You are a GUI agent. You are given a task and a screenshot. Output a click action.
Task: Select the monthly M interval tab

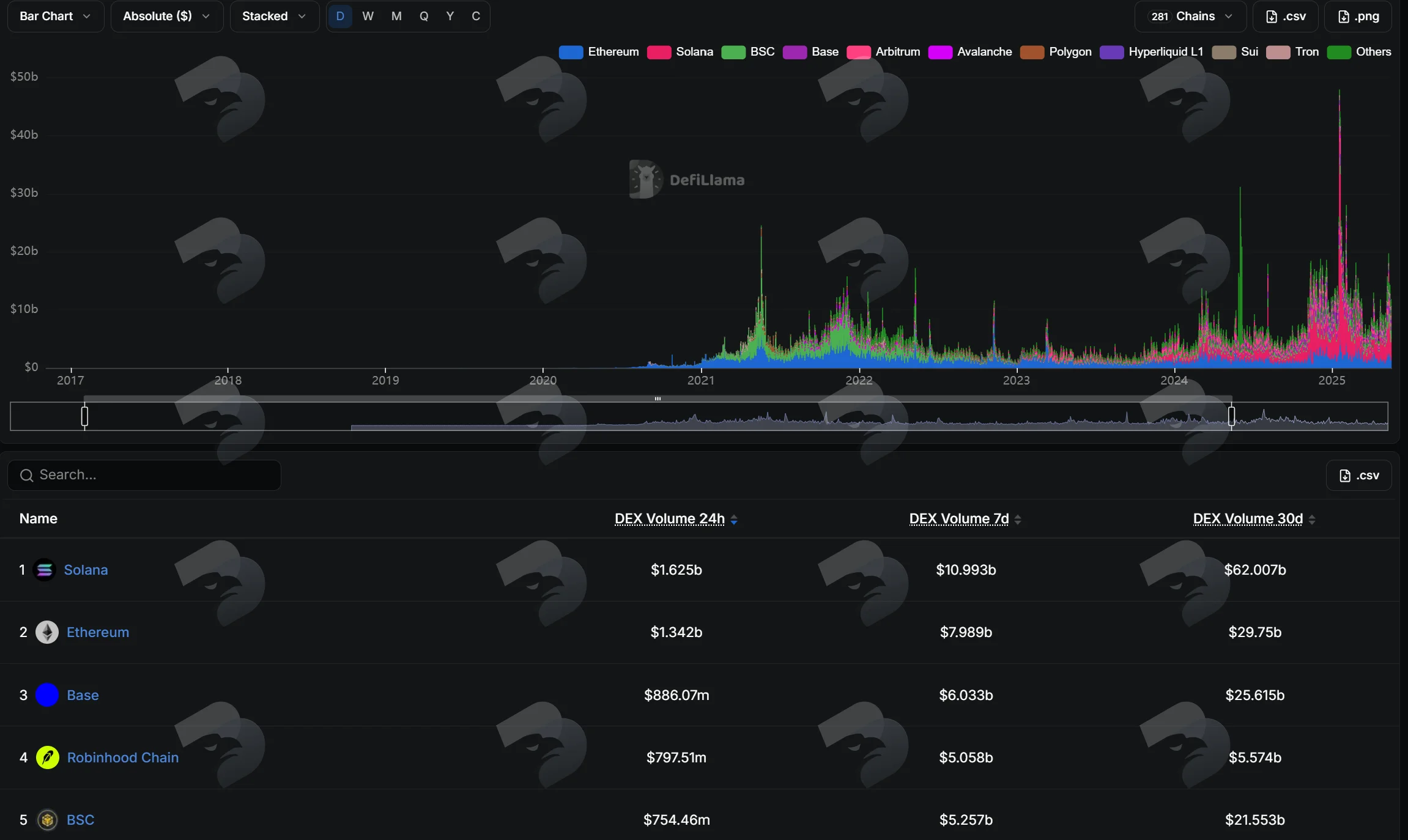point(396,17)
